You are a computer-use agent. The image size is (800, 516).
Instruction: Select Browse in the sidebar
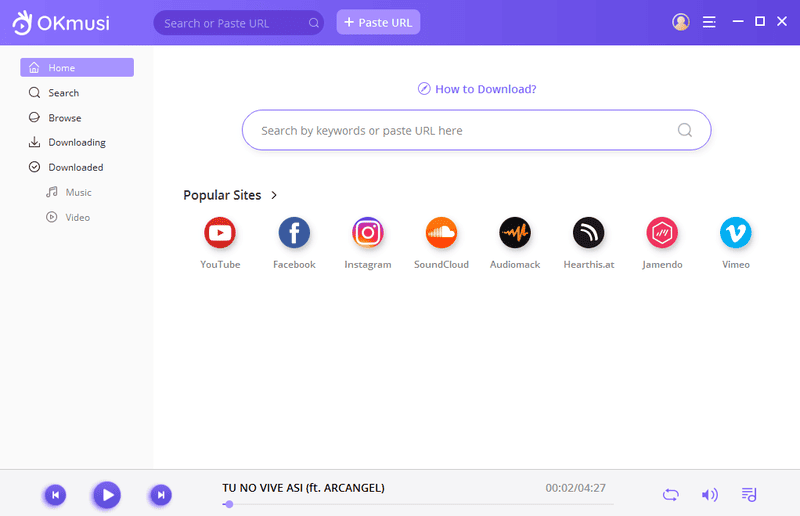tap(65, 118)
